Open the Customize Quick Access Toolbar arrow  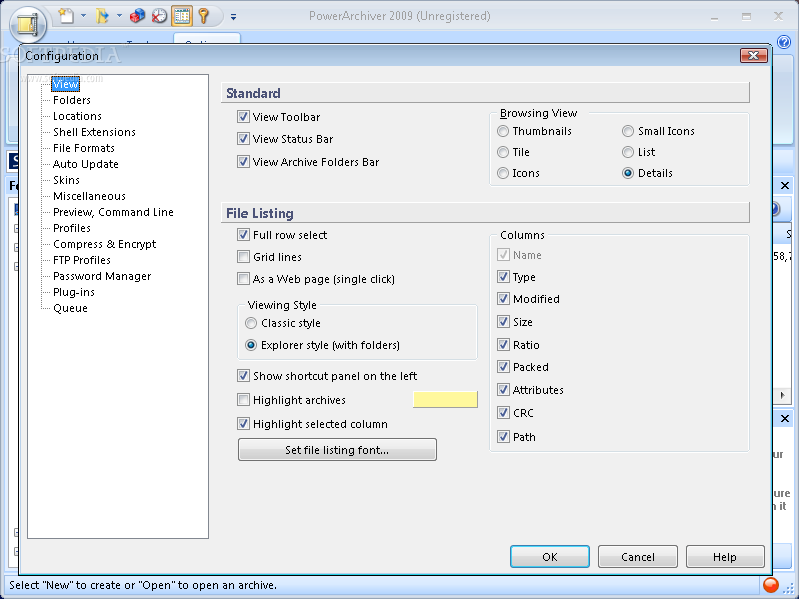tap(233, 16)
